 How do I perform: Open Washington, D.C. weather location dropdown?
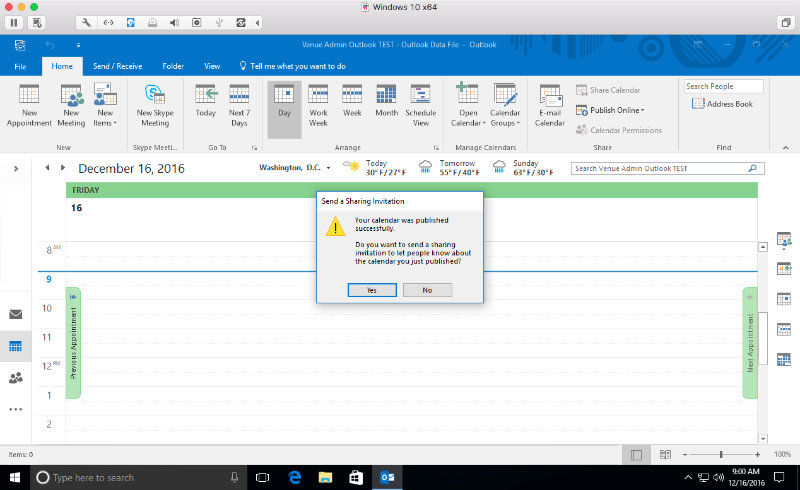[329, 168]
